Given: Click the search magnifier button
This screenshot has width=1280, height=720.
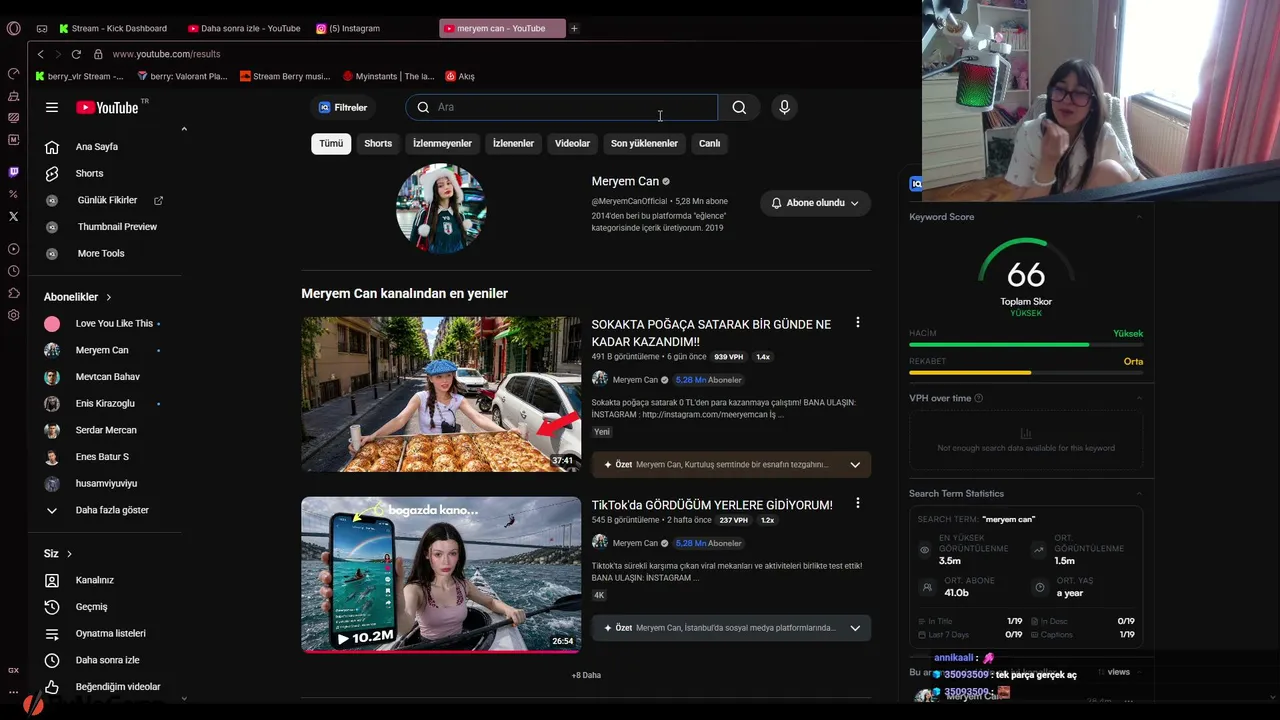Looking at the screenshot, I should [739, 107].
